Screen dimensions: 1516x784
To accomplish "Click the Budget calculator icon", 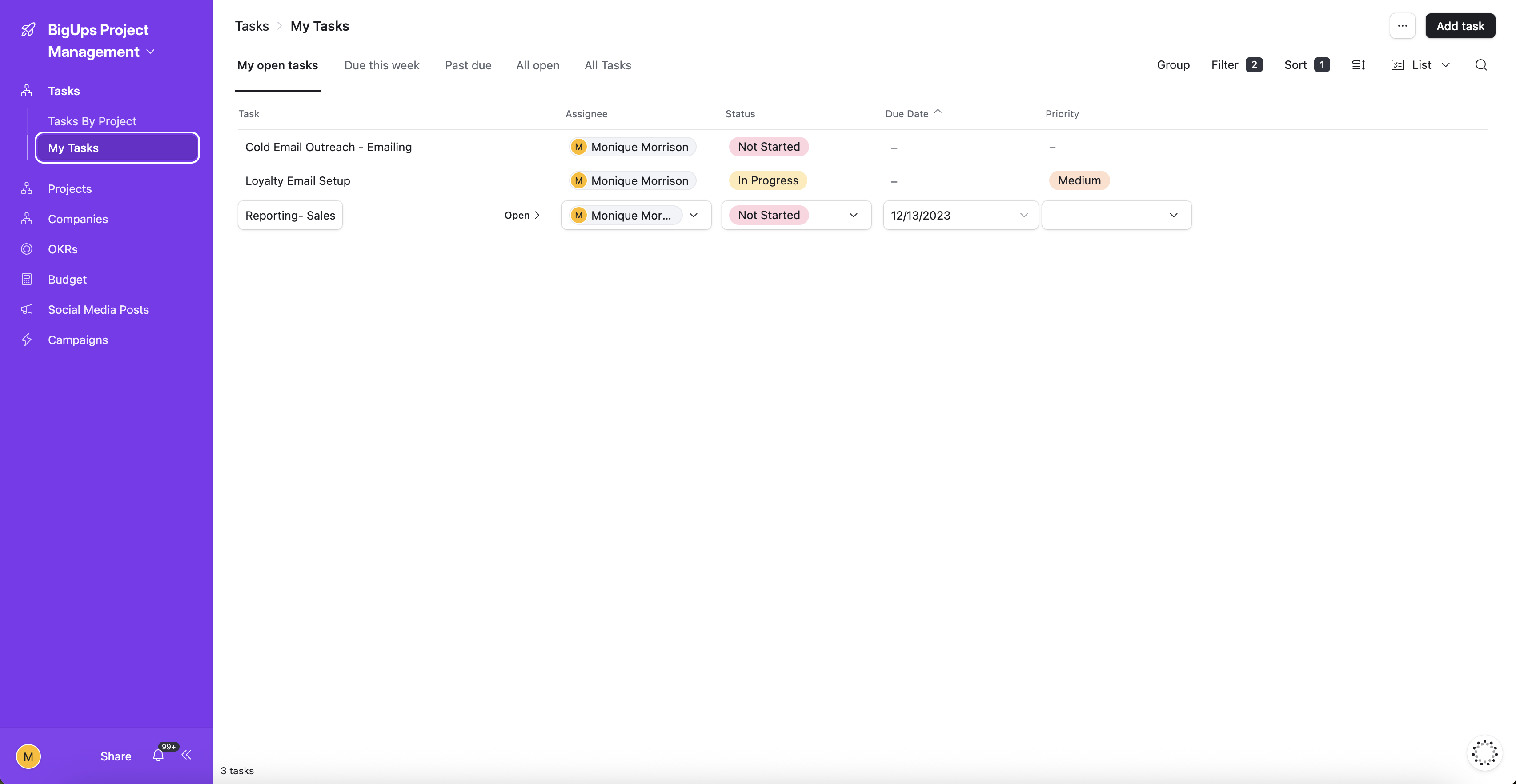I will (27, 279).
